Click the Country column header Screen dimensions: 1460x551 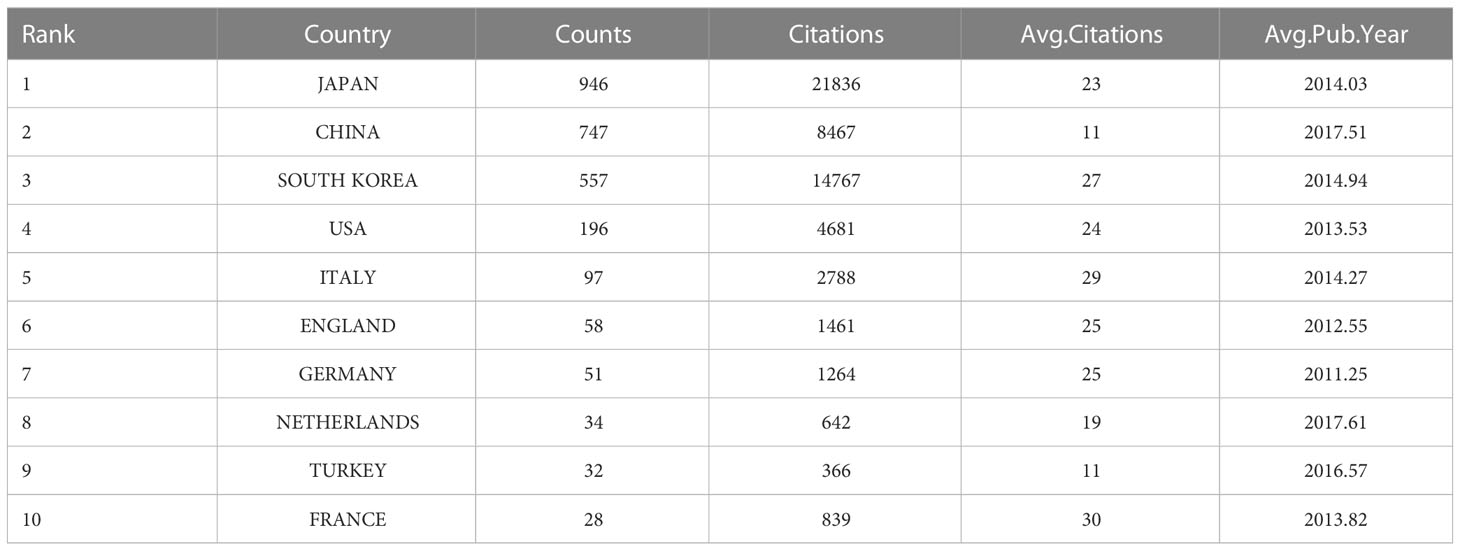347,35
